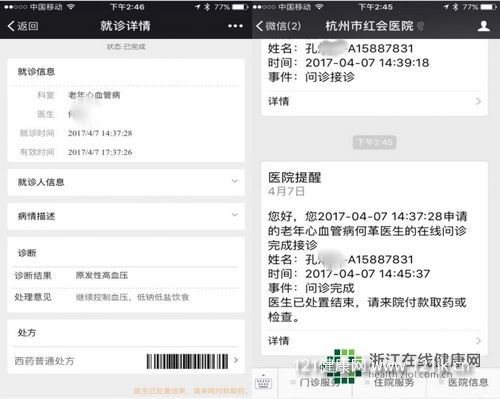The image size is (500, 399).
Task: Open the 医院信息 menu
Action: click(x=464, y=382)
